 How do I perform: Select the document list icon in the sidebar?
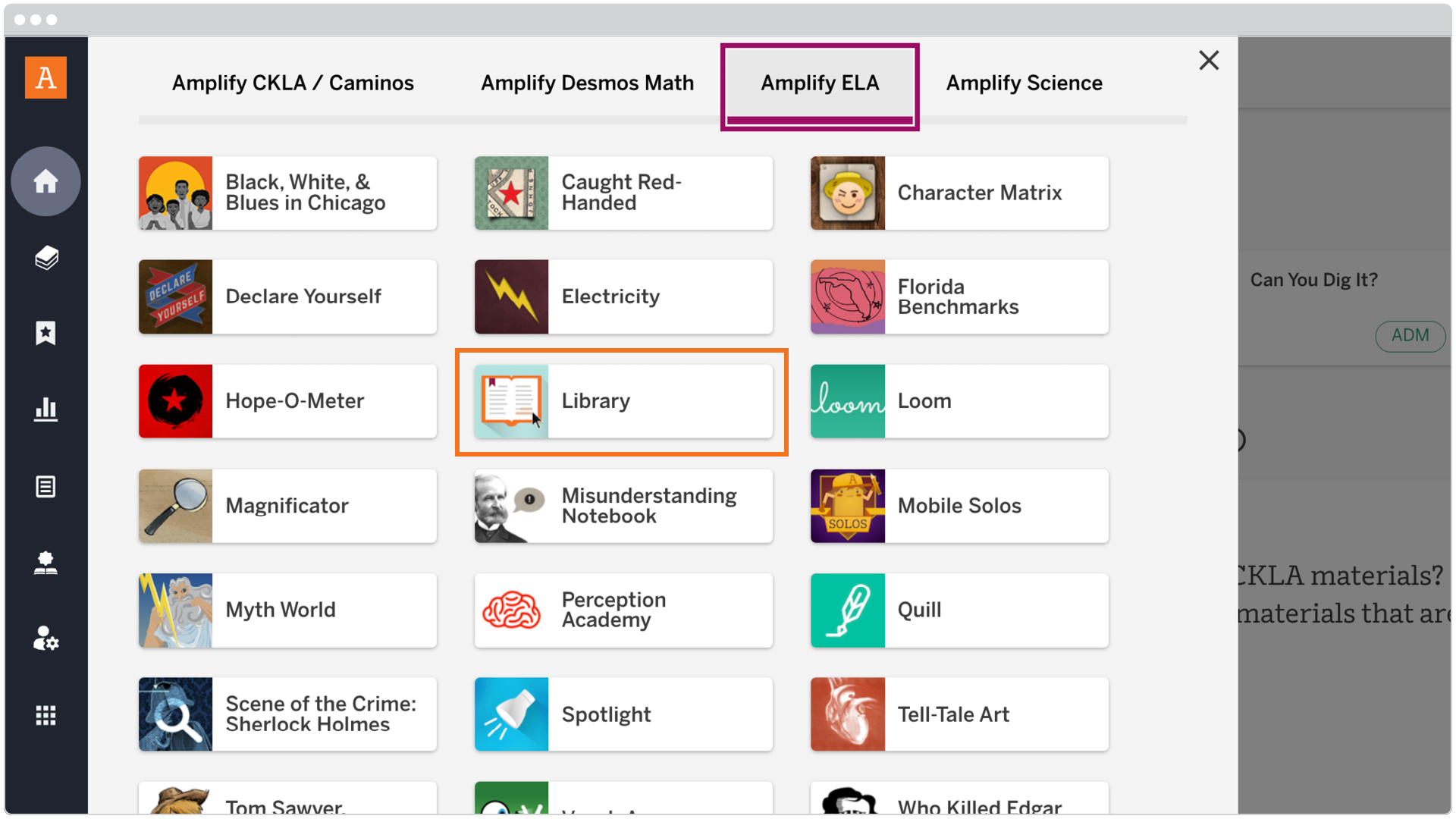coord(45,487)
